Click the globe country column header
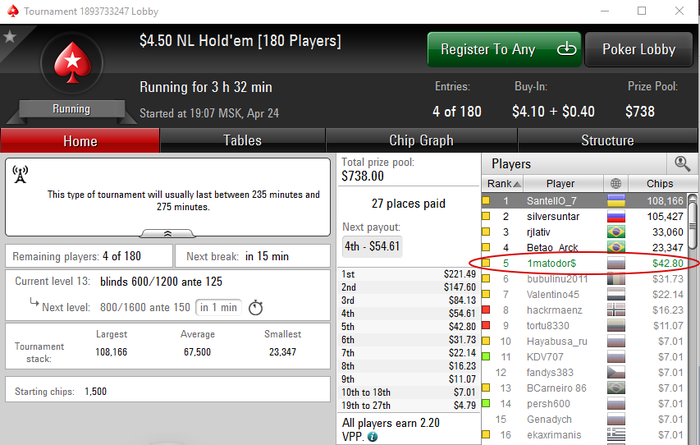700x445 pixels. (x=616, y=183)
